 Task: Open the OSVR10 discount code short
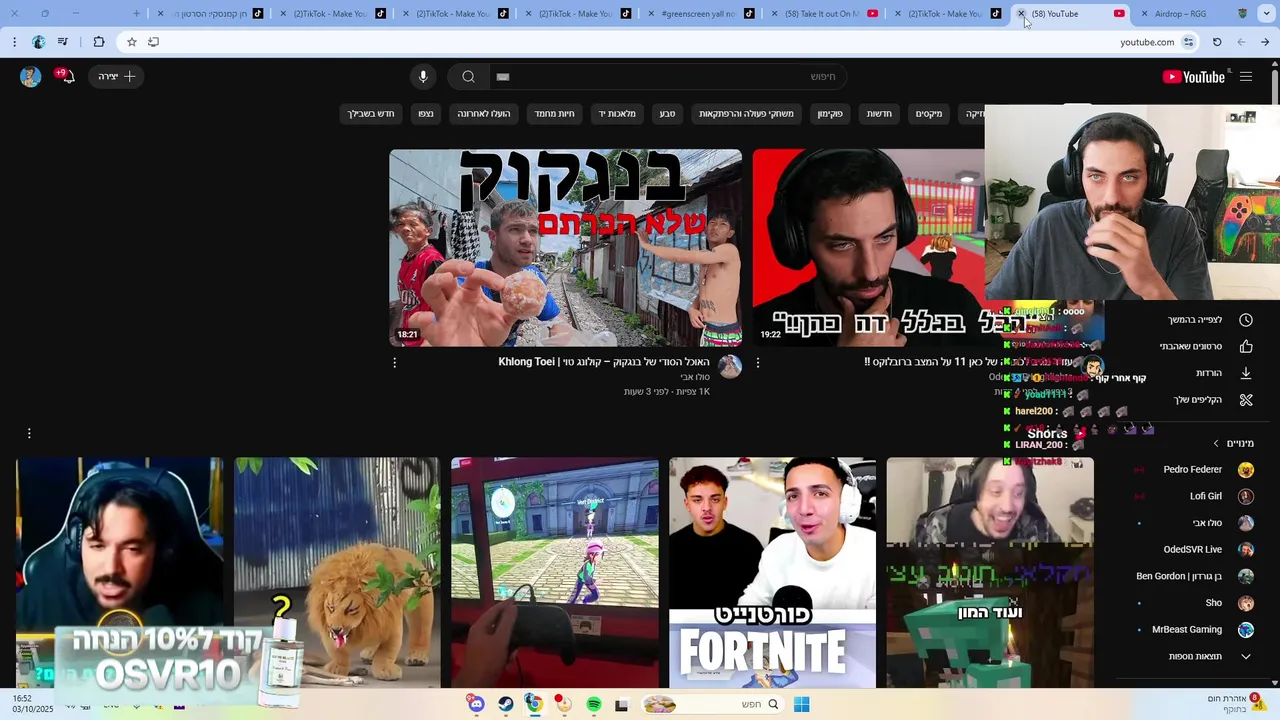point(119,573)
